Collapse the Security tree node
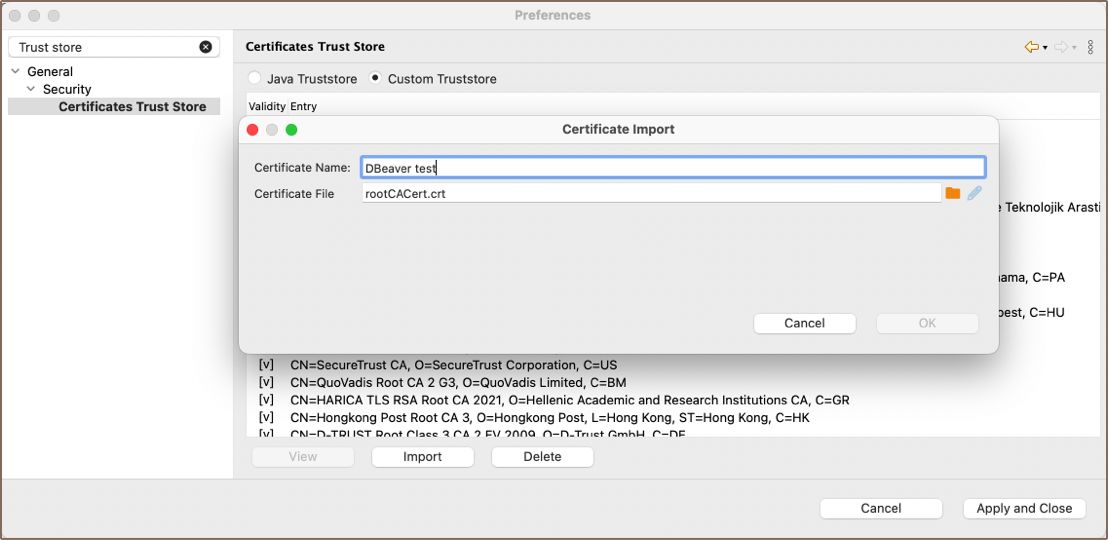Viewport: 1108px width, 540px height. pyautogui.click(x=32, y=90)
